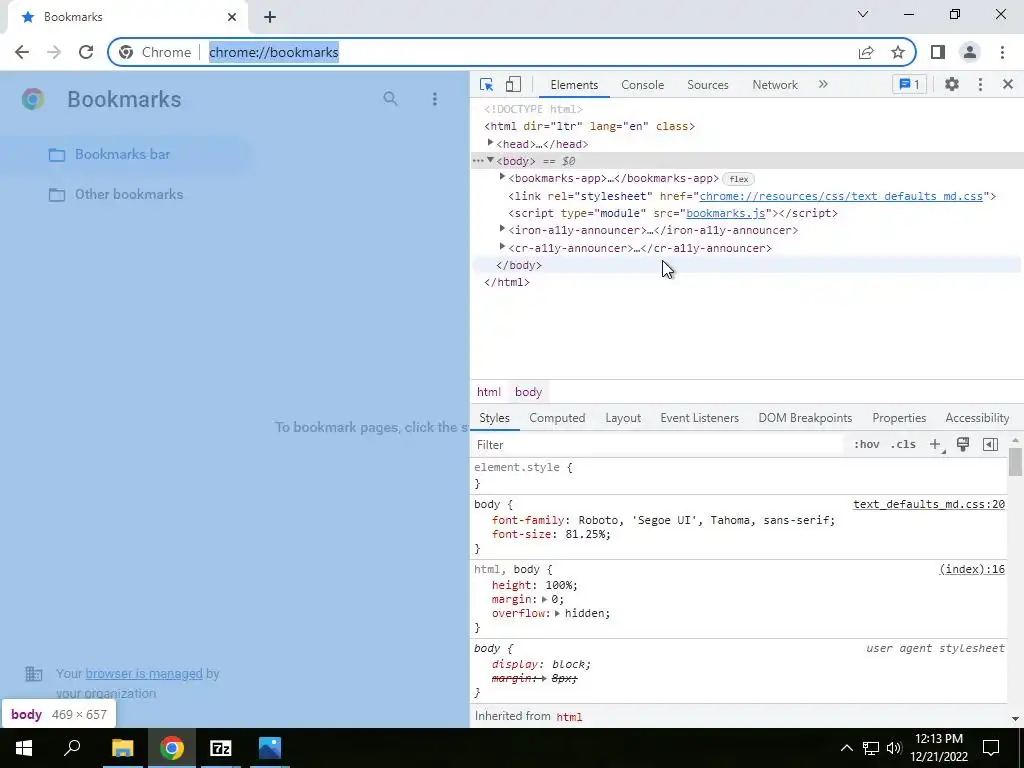Toggle the rendering emulations paintbrush icon
1024x768 pixels.
click(x=963, y=444)
